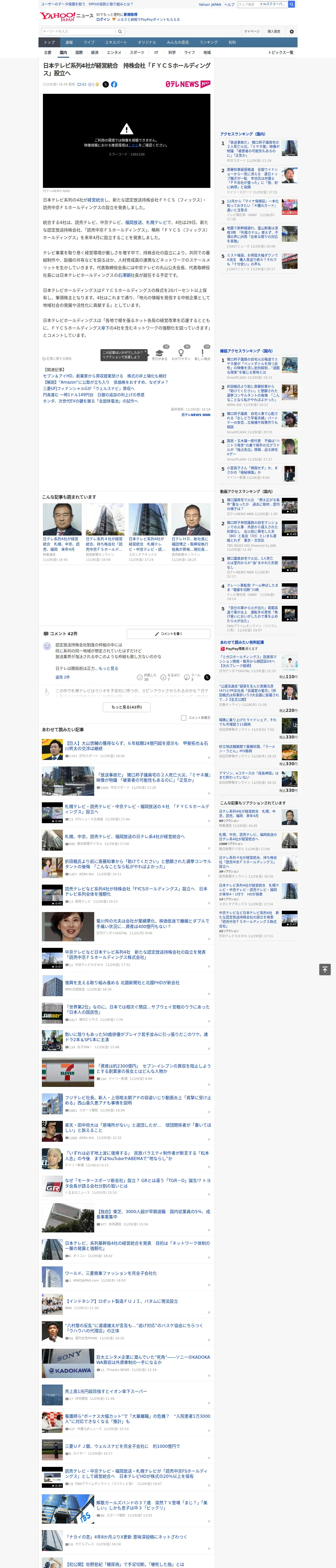This screenshot has width=336, height=1568.
Task: Open the 有料 tab
Action: [x=232, y=43]
